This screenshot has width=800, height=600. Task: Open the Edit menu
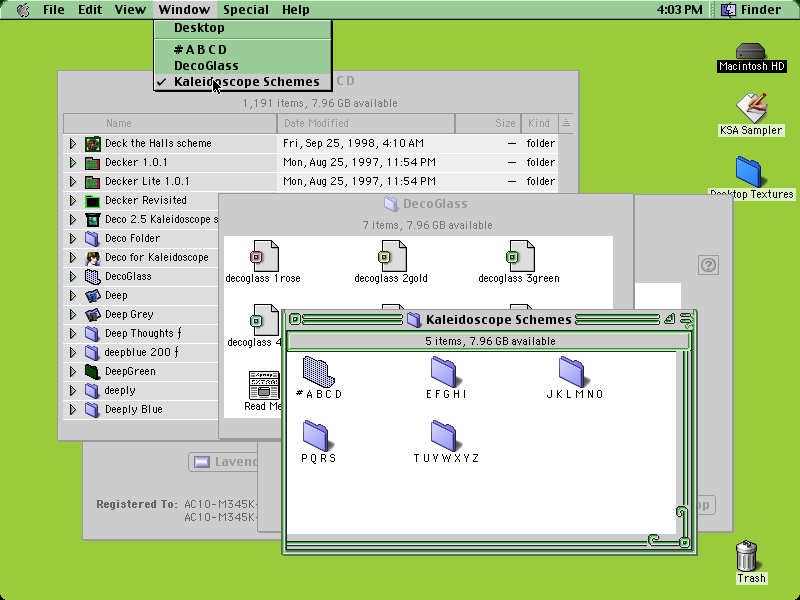pyautogui.click(x=90, y=10)
